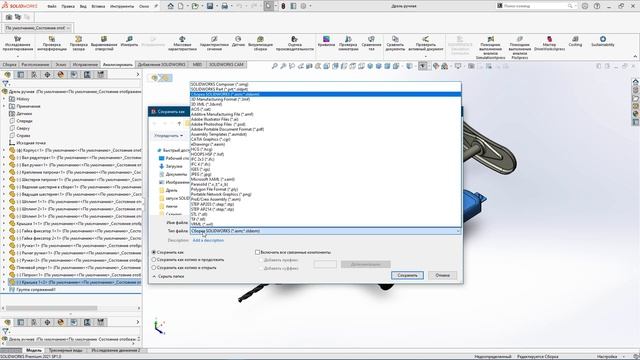Screen dimensions: 640x360
Task: Select 'Сохранить как копию и продолжить' radio option
Action: pos(154,260)
